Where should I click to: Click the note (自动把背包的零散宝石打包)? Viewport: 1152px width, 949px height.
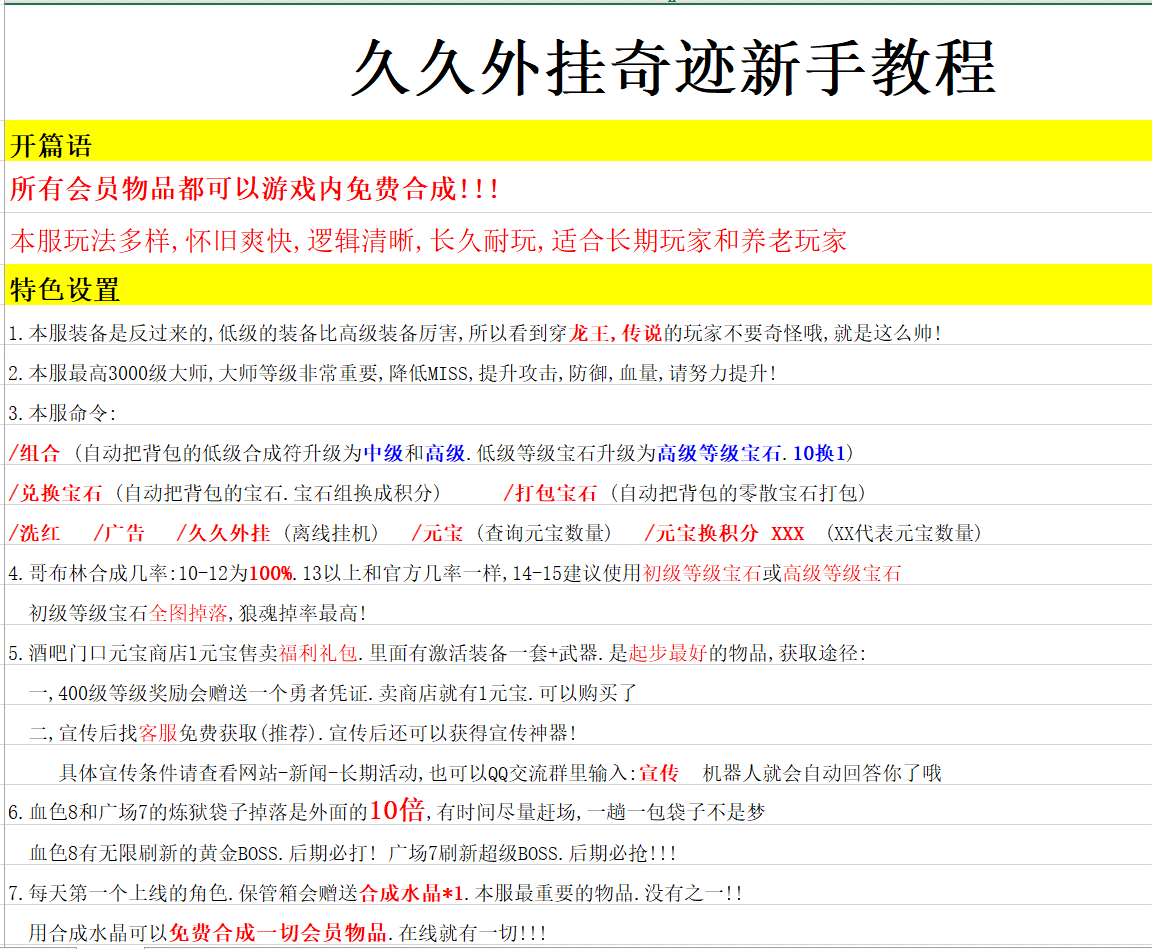point(738,493)
